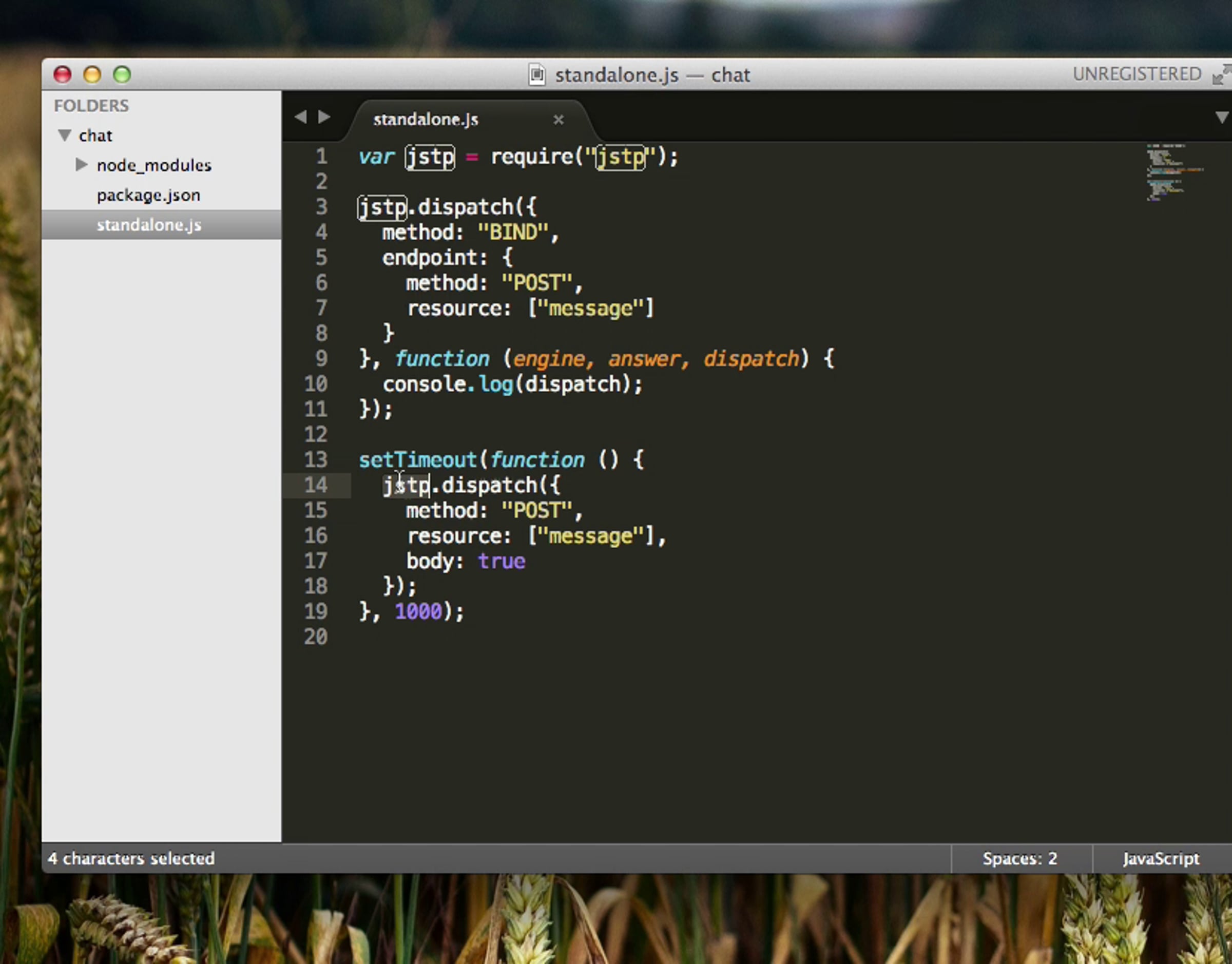Open the tab list dropdown arrow

(x=1221, y=118)
